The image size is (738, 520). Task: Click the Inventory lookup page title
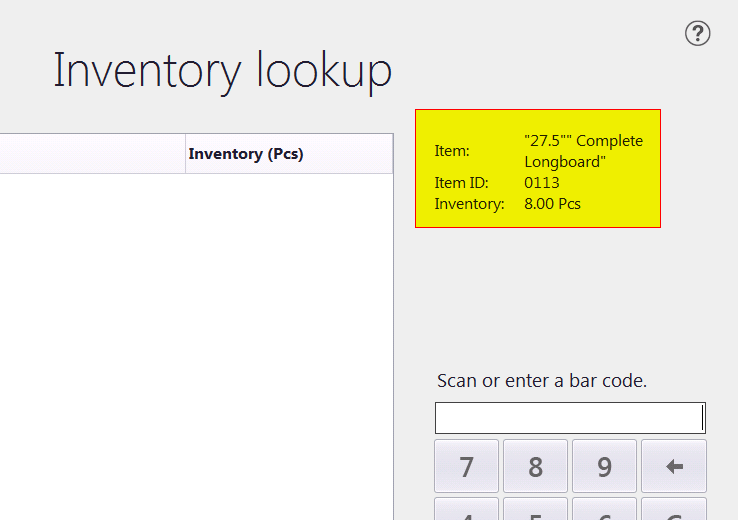(222, 71)
